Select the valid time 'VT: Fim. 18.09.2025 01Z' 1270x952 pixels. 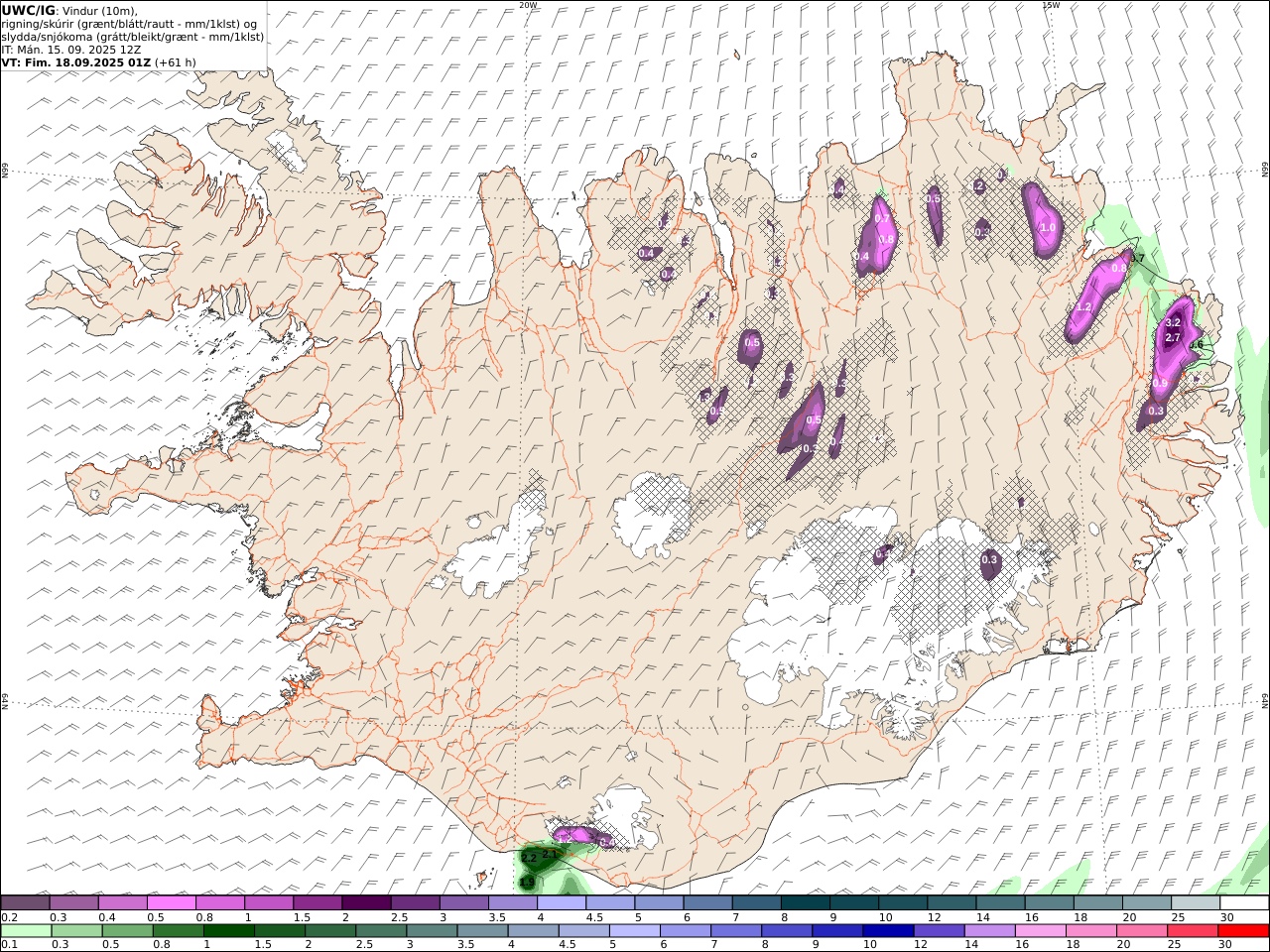(x=76, y=61)
